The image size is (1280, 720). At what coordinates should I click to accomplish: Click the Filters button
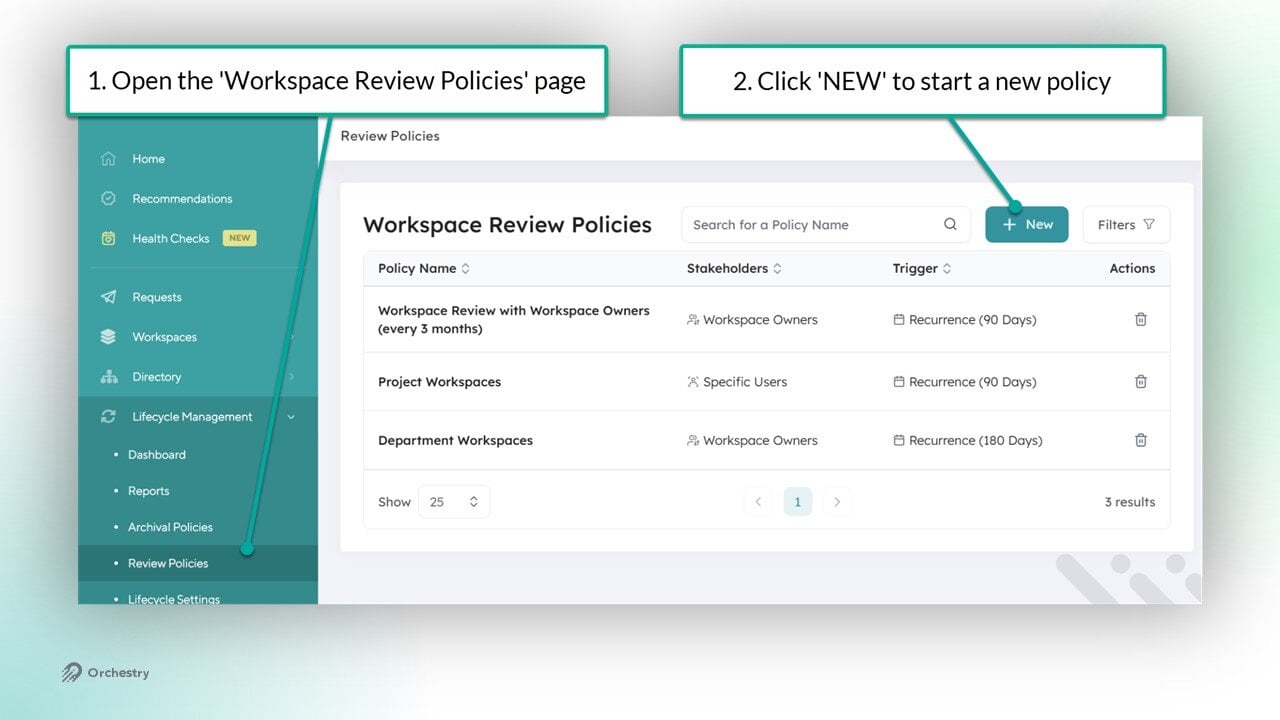click(1126, 225)
